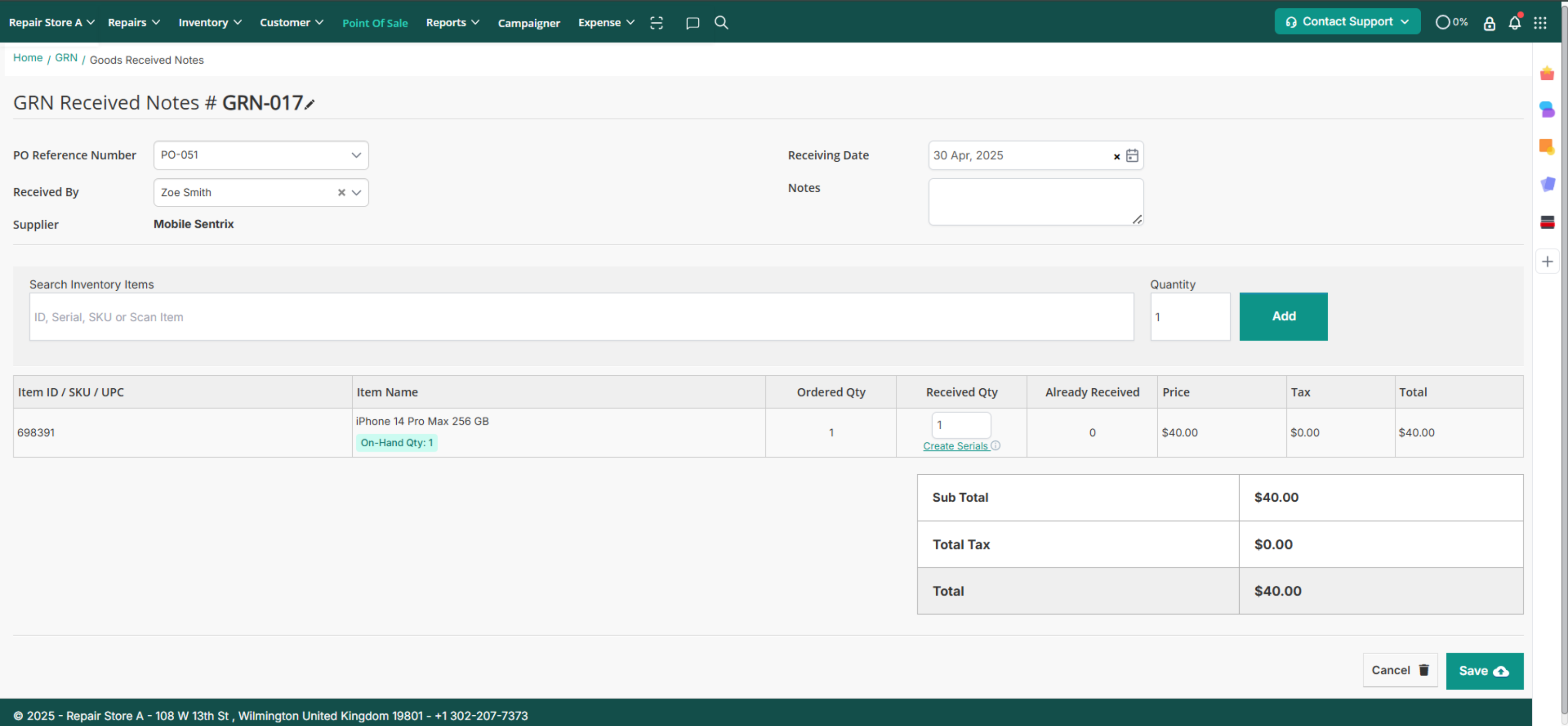1568x726 pixels.
Task: Open the PO Reference Number dropdown
Action: point(261,155)
